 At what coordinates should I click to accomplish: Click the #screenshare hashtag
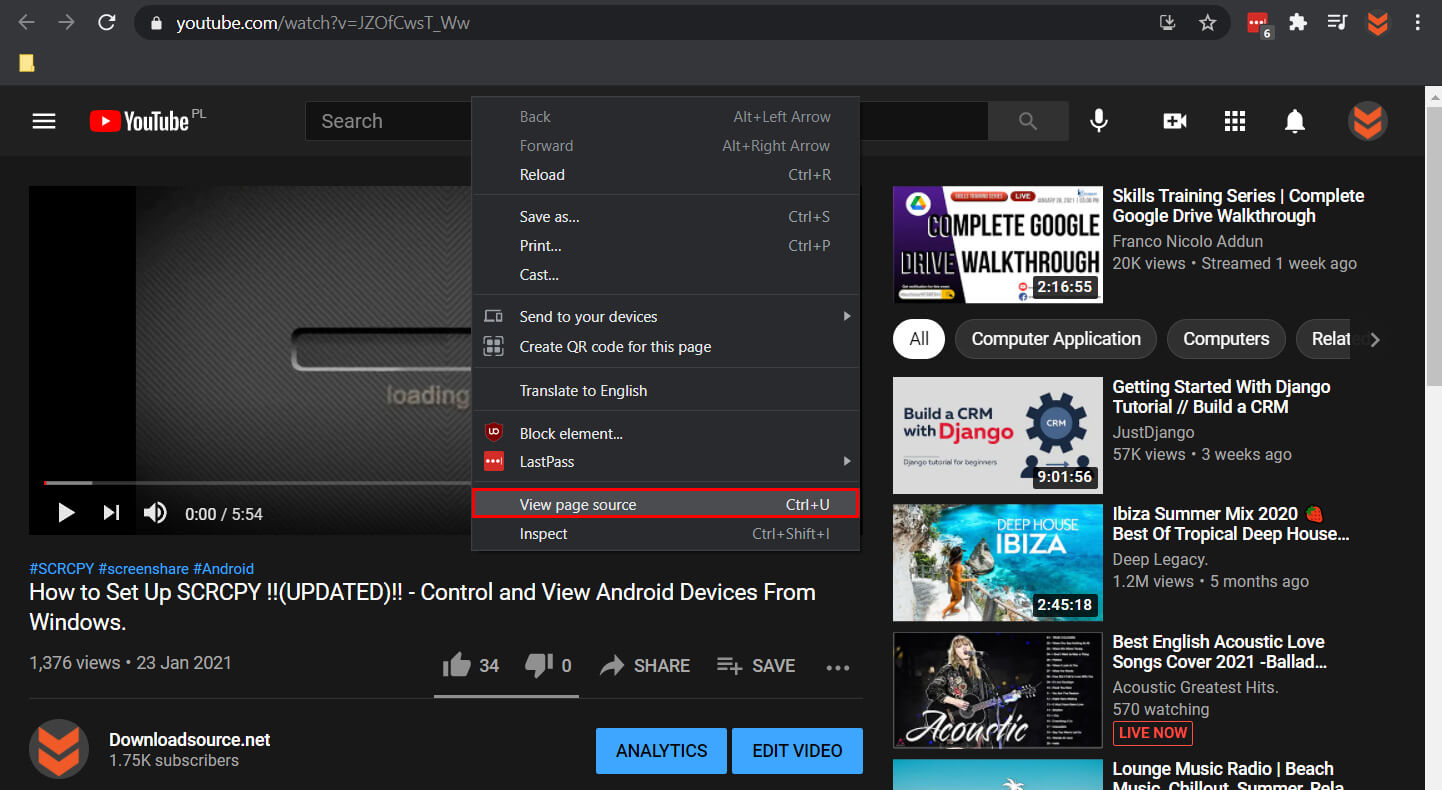144,568
